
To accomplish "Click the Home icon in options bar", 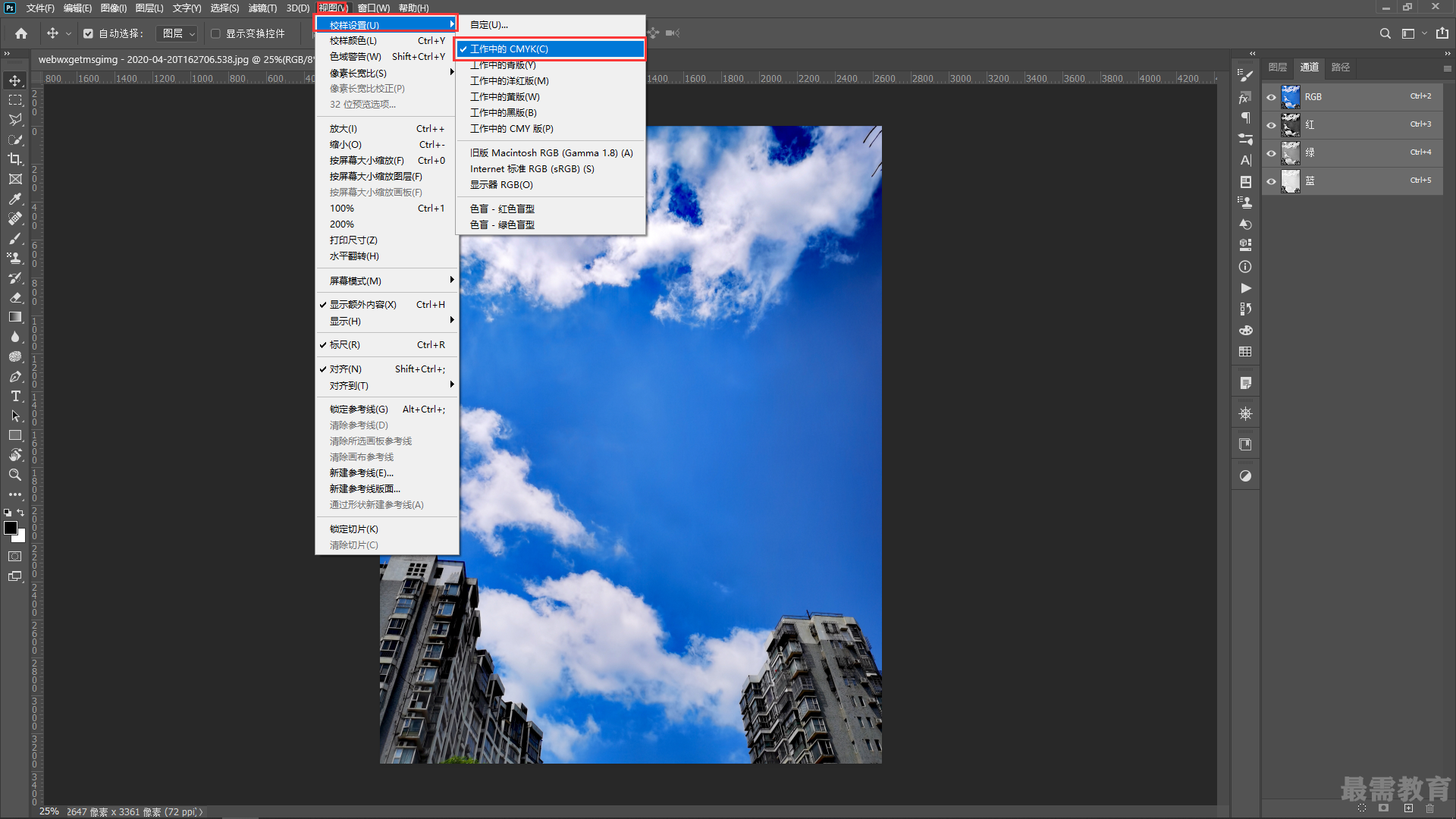I will click(x=21, y=33).
